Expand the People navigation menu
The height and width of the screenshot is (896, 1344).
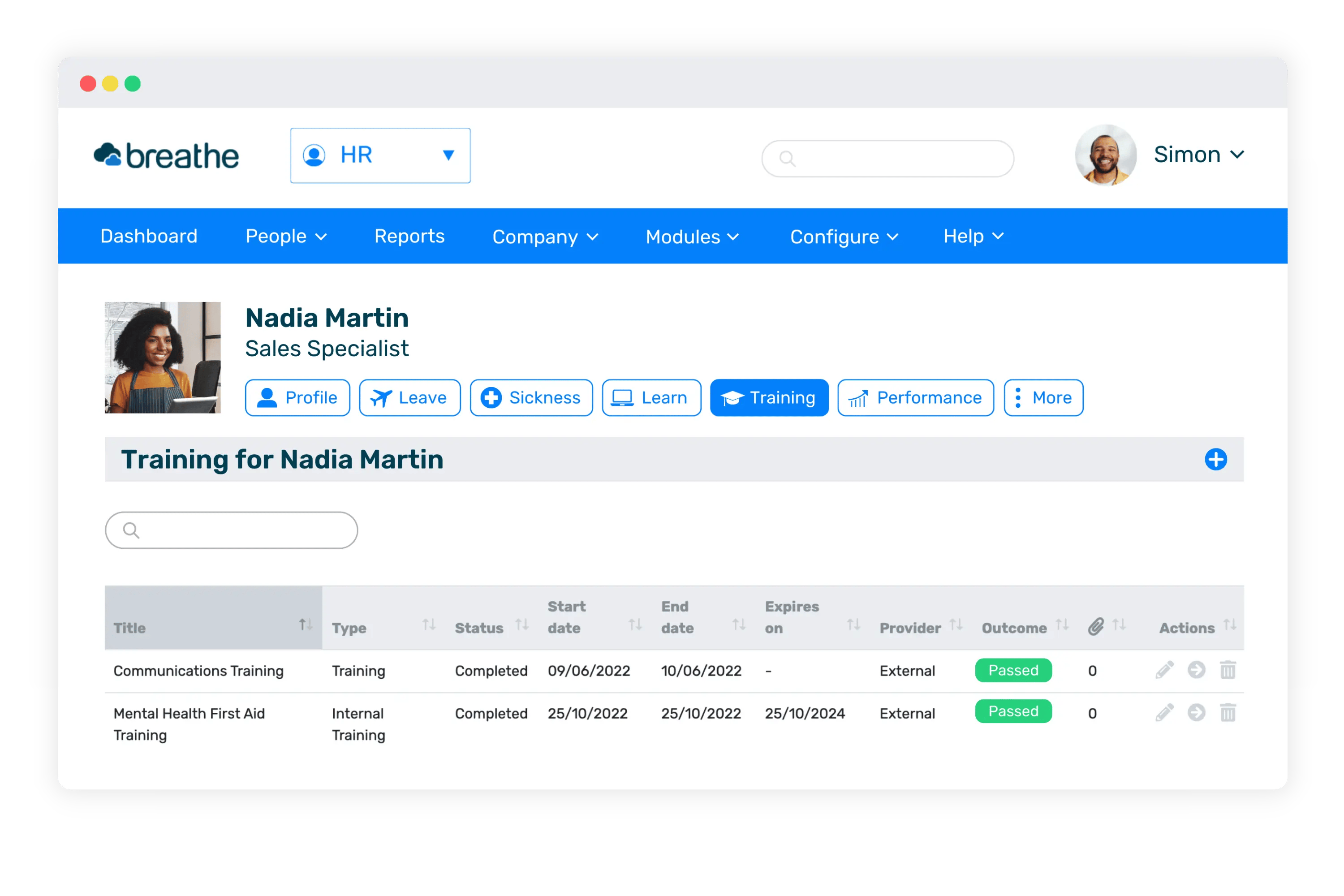tap(286, 236)
